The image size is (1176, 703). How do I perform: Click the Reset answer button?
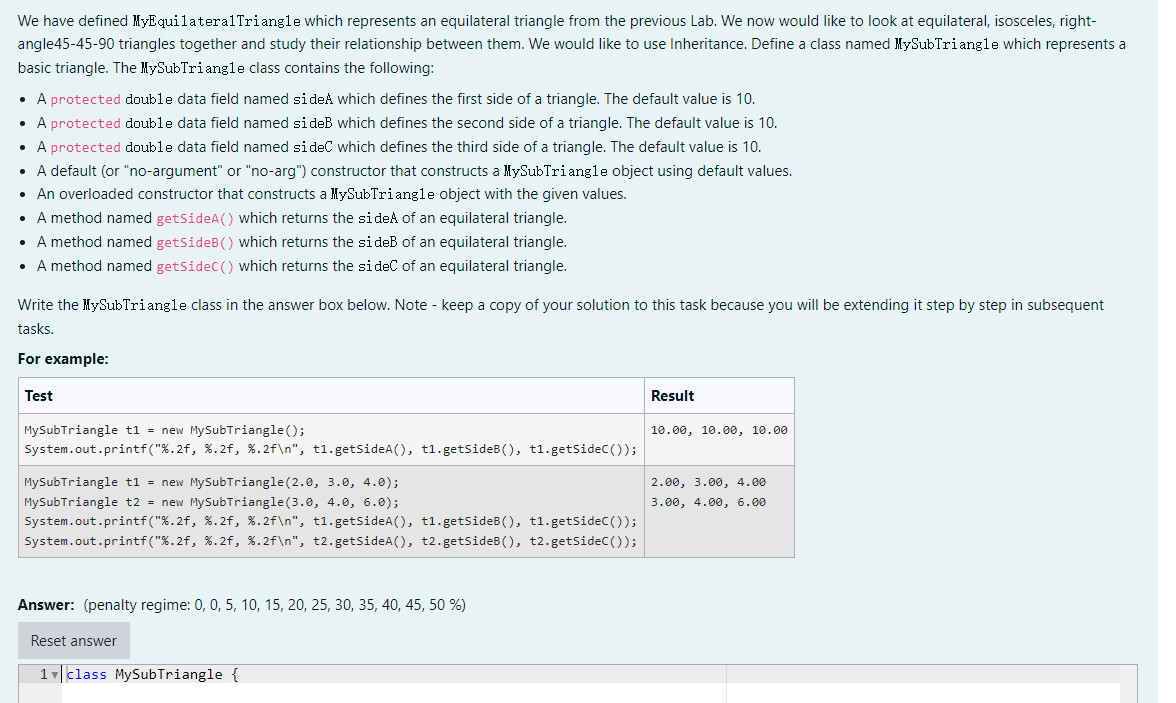[x=73, y=640]
